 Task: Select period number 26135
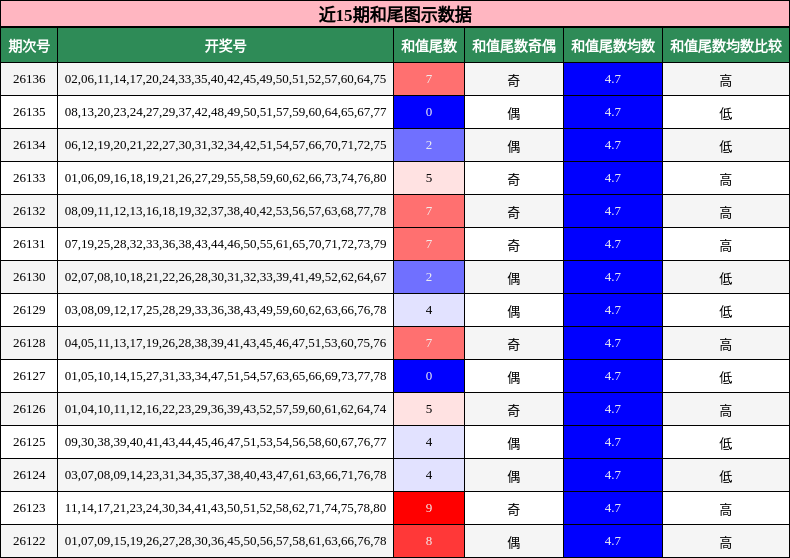point(29,112)
